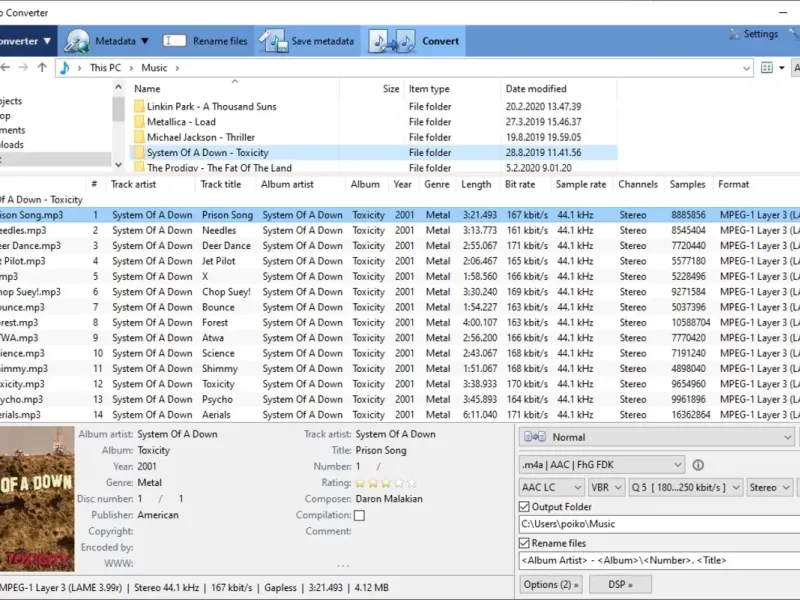The image size is (800, 600).
Task: Go forward in folder navigation
Action: pos(23,67)
